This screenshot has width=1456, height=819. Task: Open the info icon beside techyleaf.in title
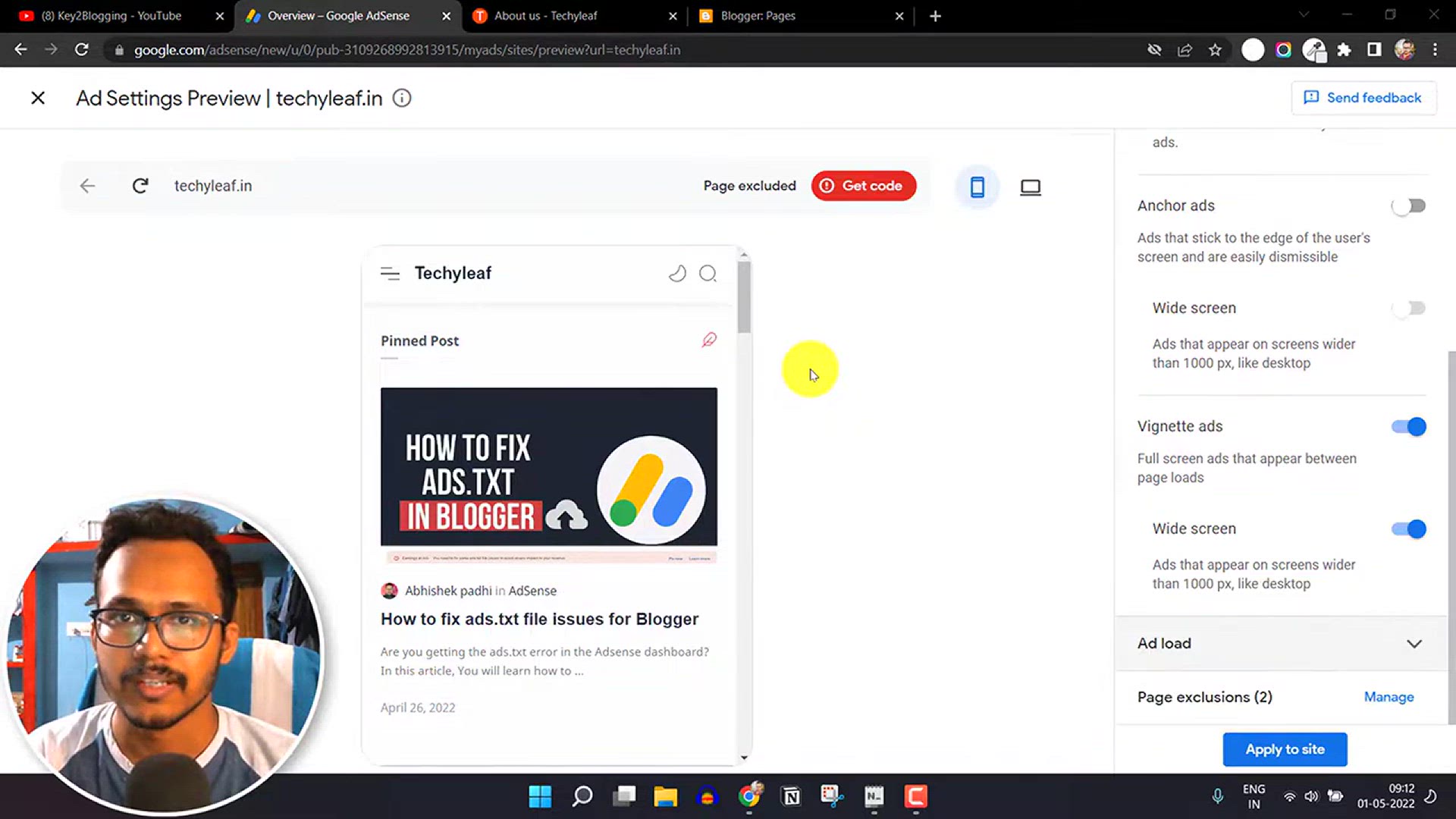pos(402,98)
